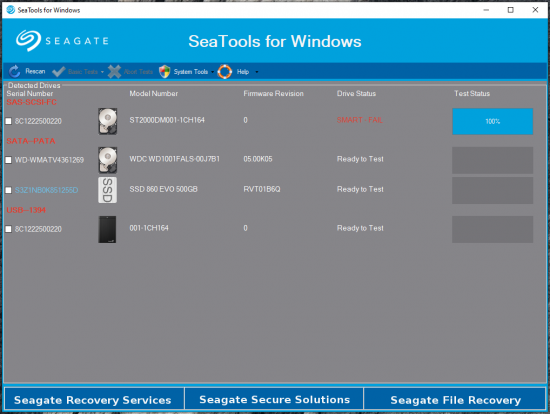Image resolution: width=550 pixels, height=414 pixels.
Task: Open the Basic Tests menu label
Action: [x=83, y=72]
